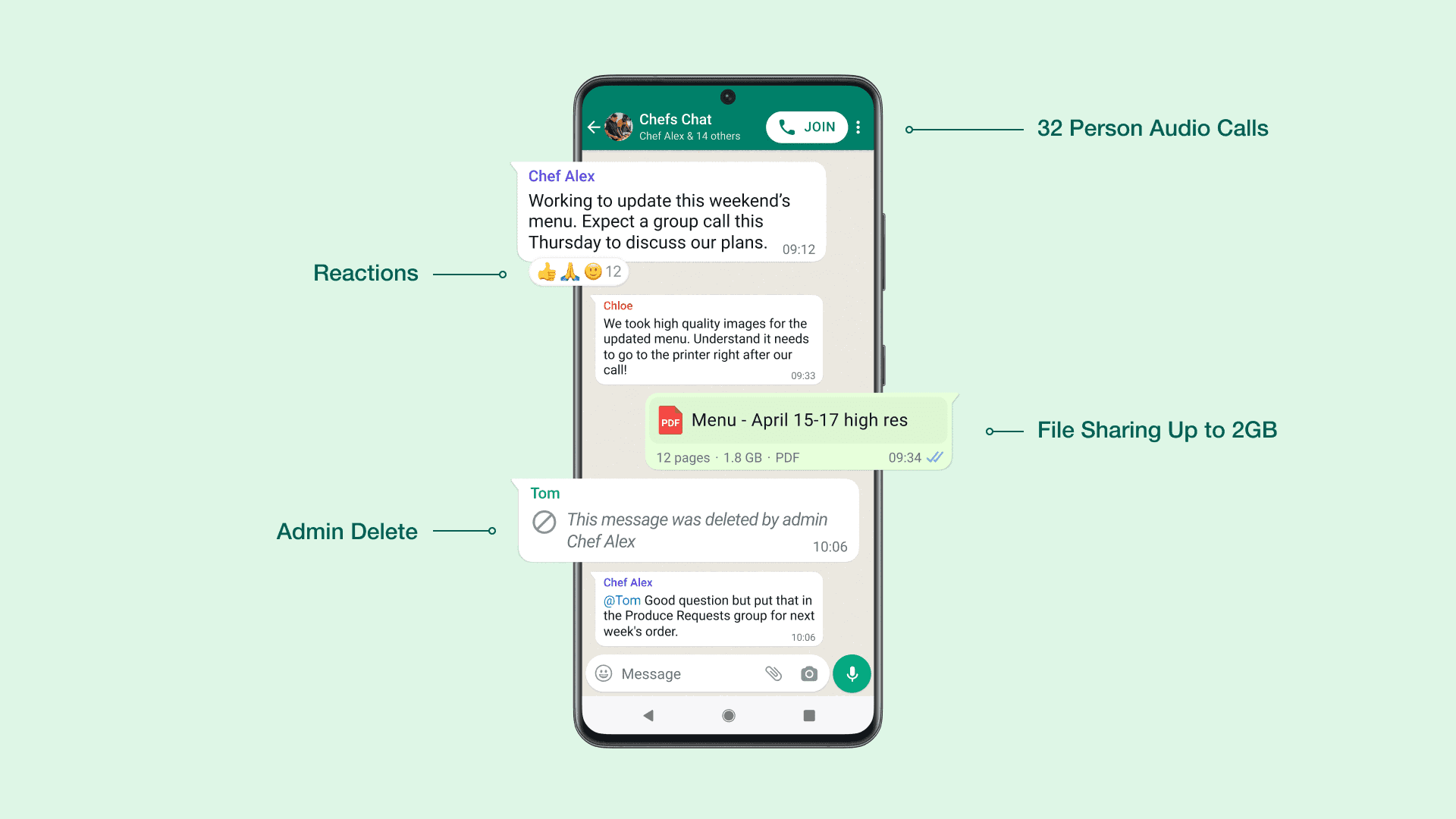Select the praying hands emoji reaction
Image resolution: width=1456 pixels, height=819 pixels.
(567, 271)
